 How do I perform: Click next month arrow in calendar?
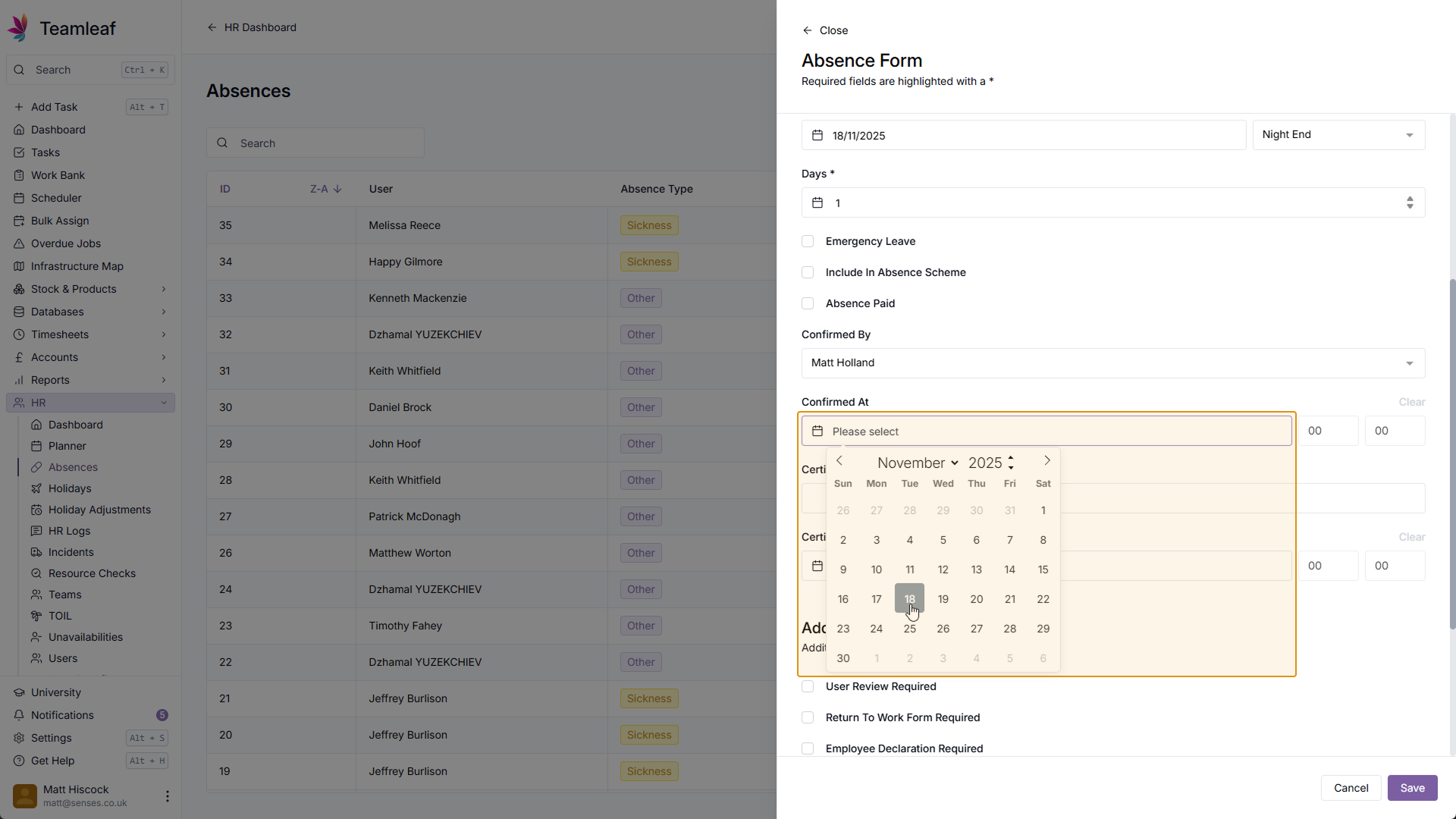[1047, 461]
